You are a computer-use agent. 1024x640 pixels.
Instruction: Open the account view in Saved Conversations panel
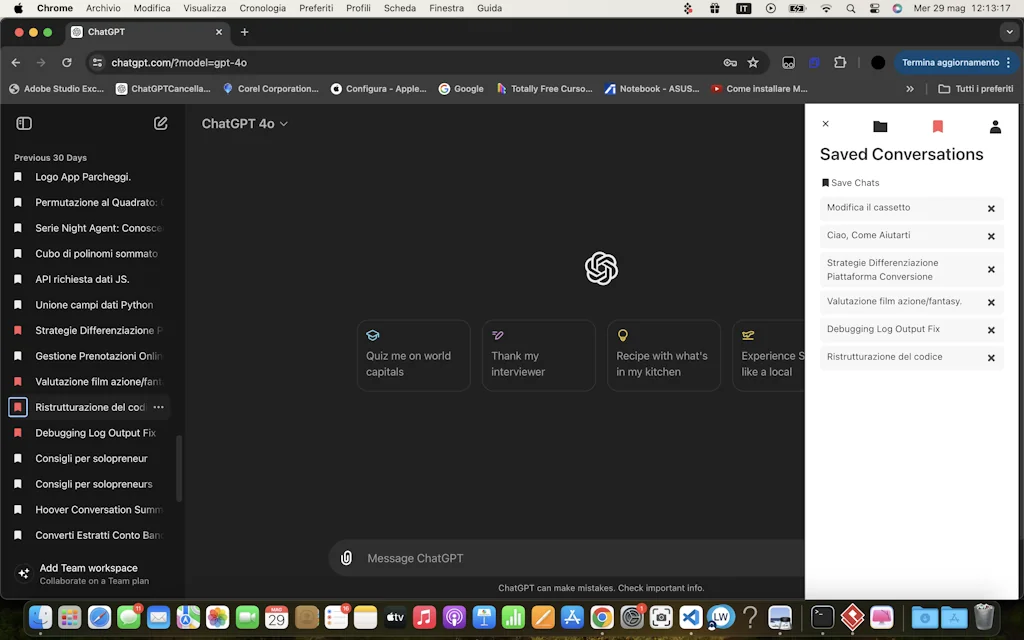pyautogui.click(x=995, y=126)
